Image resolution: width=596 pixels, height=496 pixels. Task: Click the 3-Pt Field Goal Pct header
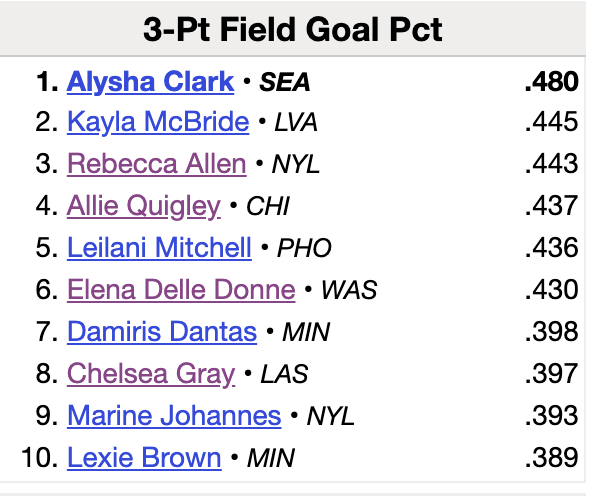tap(293, 29)
